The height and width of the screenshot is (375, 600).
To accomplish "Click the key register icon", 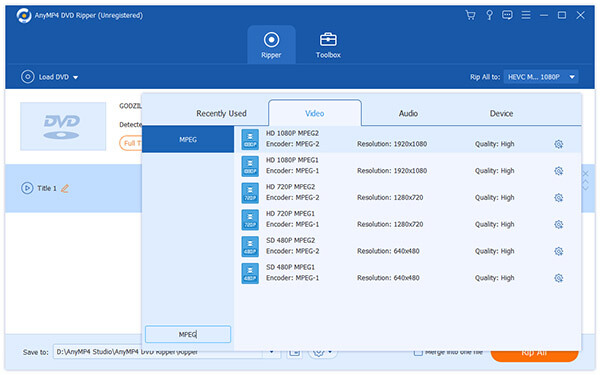I will pos(489,15).
